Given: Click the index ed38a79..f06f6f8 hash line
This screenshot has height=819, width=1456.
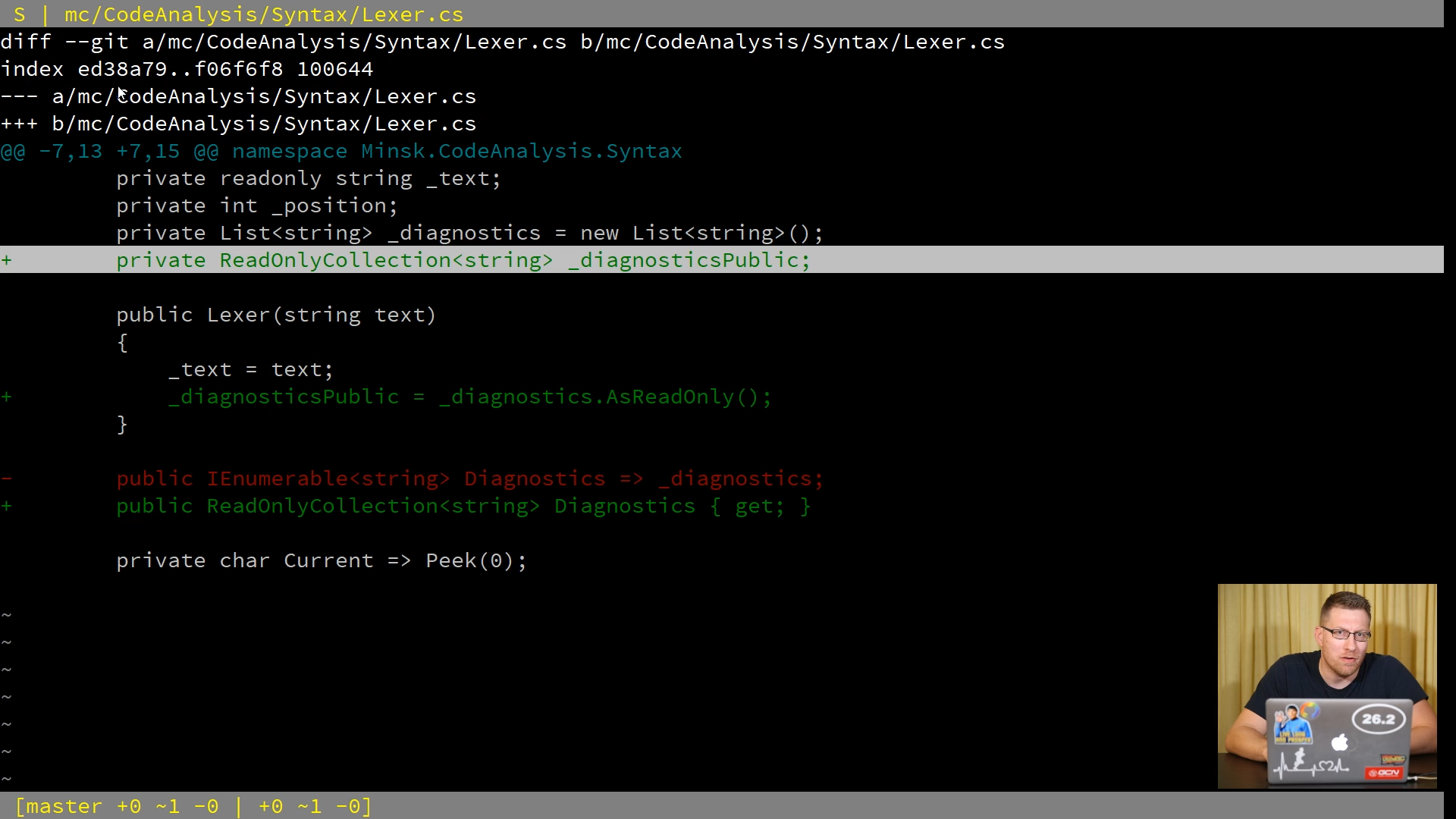Looking at the screenshot, I should click(187, 70).
